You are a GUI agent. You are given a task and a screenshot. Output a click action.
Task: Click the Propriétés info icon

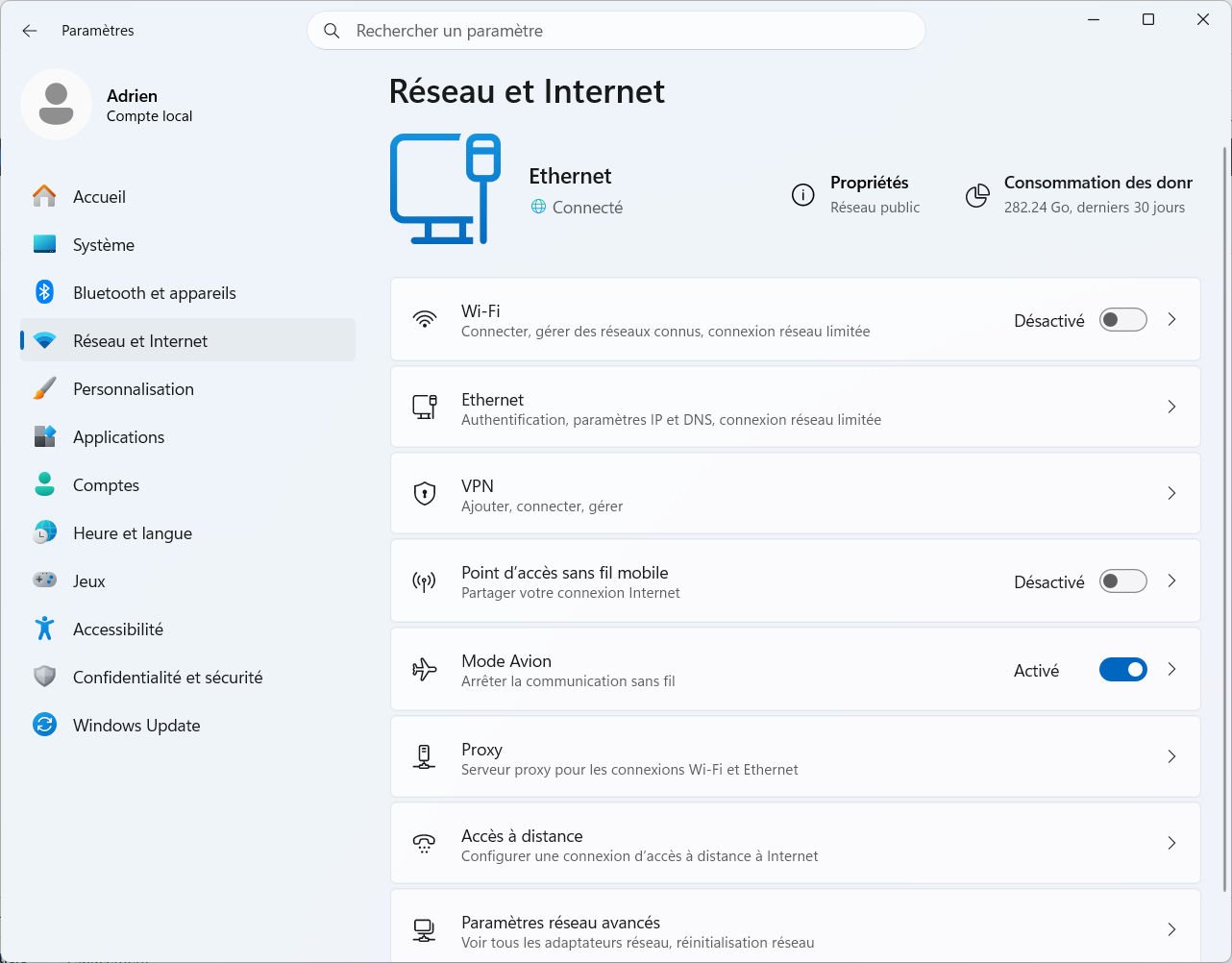pos(802,195)
